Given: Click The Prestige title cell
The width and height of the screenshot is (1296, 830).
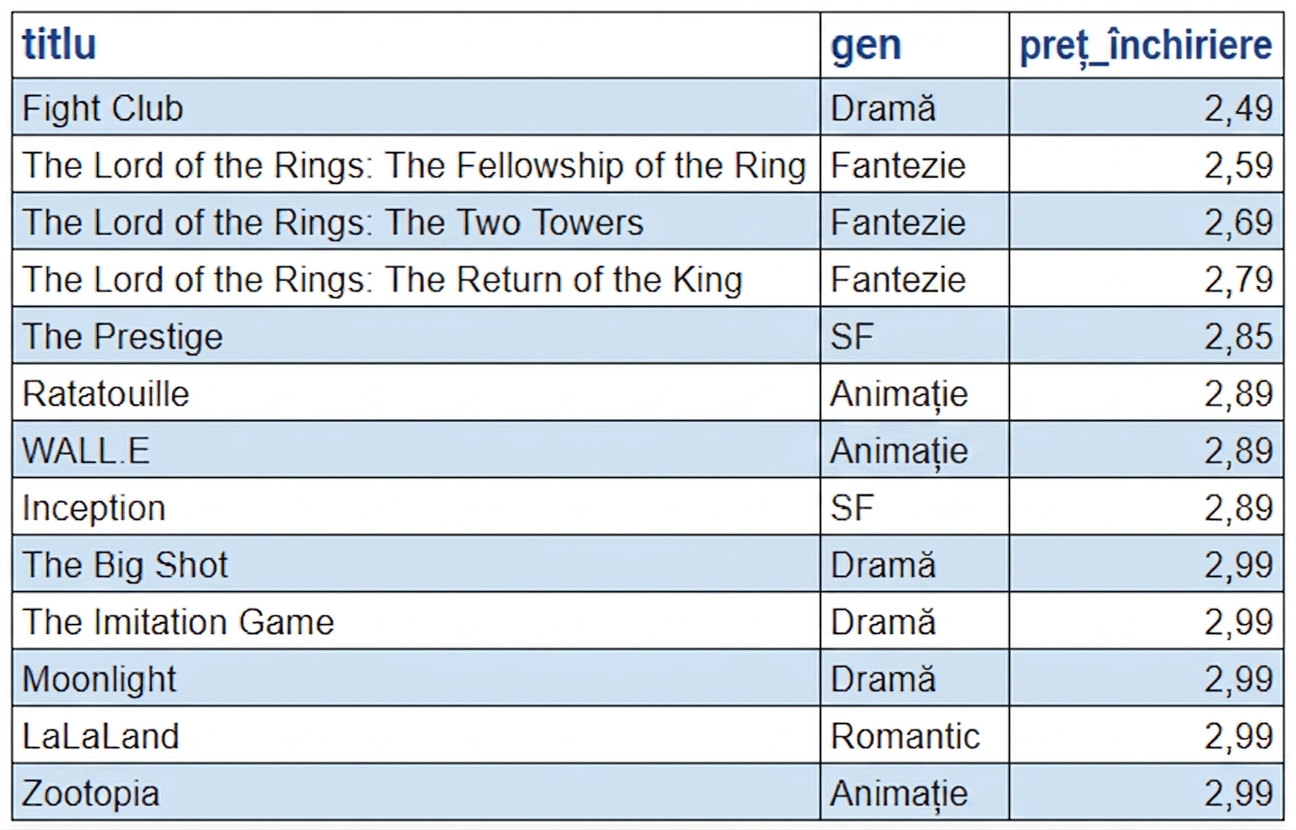Looking at the screenshot, I should [x=416, y=335].
